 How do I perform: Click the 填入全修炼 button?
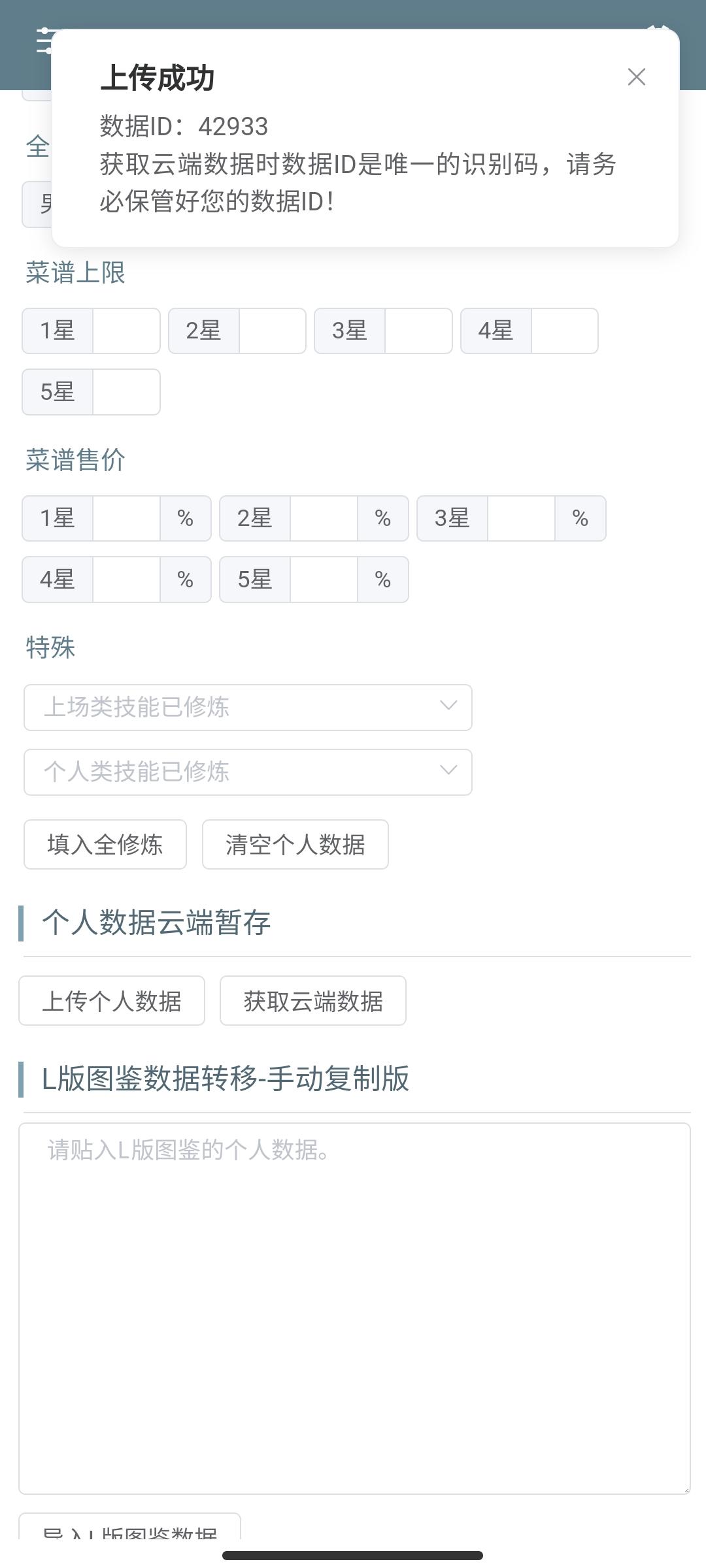[x=105, y=844]
